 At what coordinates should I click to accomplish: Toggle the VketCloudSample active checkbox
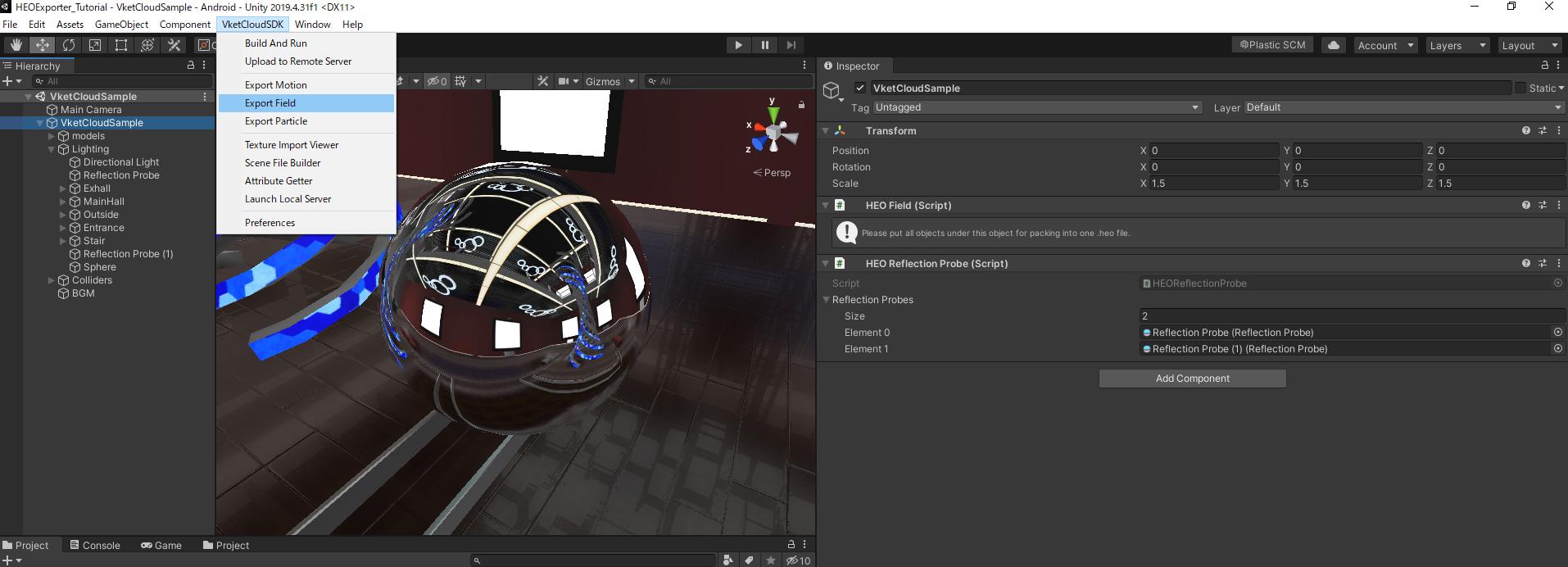click(859, 88)
